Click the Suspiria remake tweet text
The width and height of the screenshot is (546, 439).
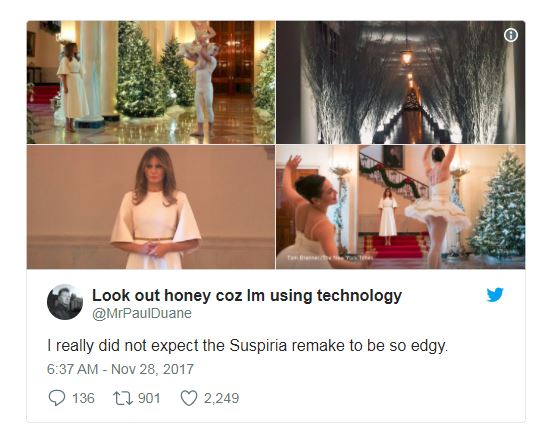(x=247, y=346)
